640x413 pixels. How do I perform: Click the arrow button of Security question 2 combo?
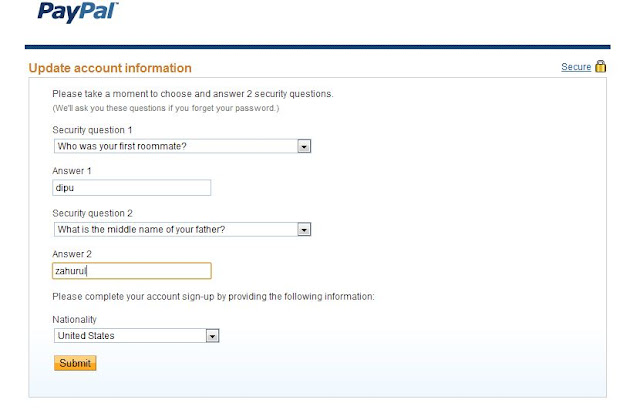click(x=305, y=229)
